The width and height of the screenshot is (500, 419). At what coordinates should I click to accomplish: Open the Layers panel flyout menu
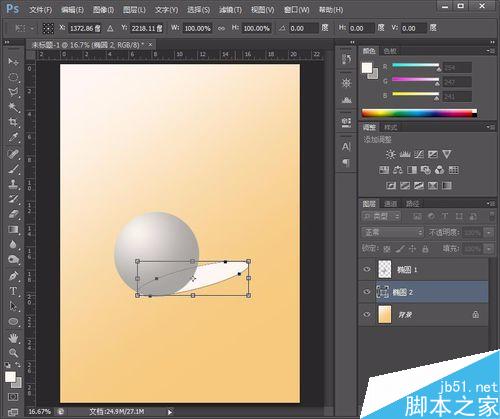tap(490, 203)
